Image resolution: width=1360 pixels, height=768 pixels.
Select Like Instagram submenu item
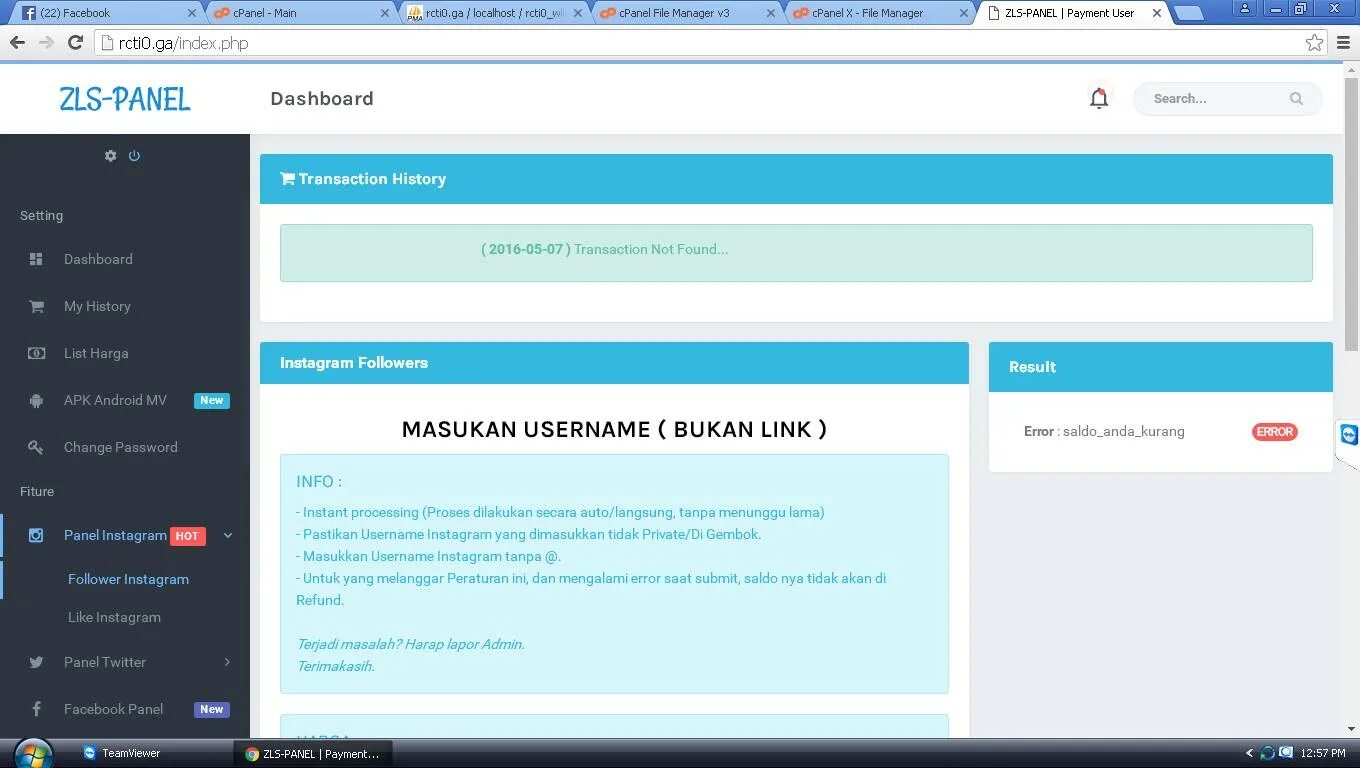pyautogui.click(x=114, y=617)
